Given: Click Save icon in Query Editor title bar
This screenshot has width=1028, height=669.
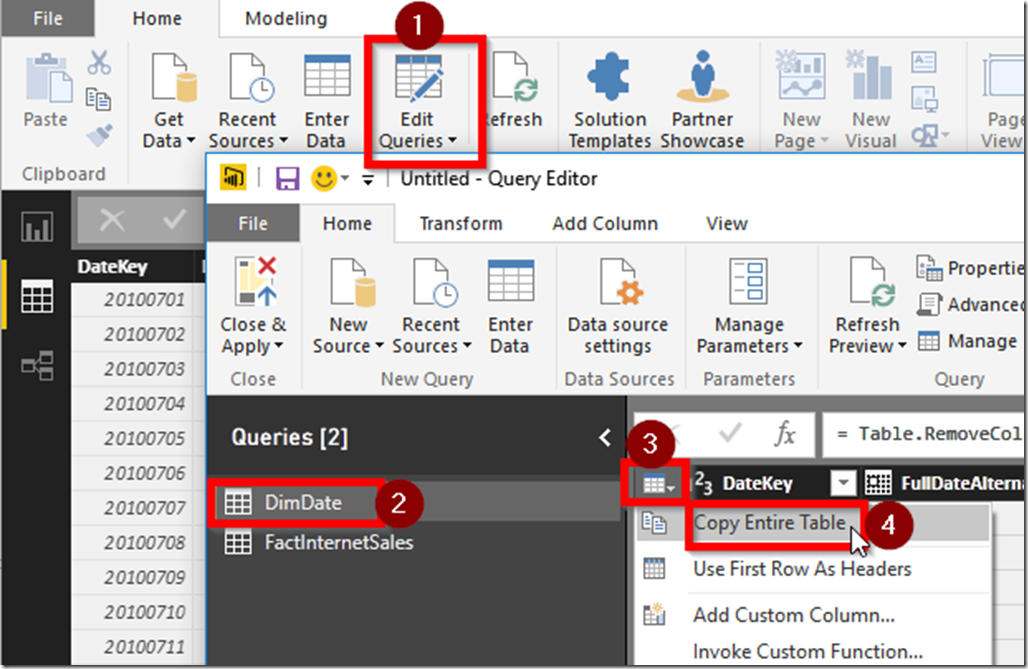Looking at the screenshot, I should (x=287, y=178).
